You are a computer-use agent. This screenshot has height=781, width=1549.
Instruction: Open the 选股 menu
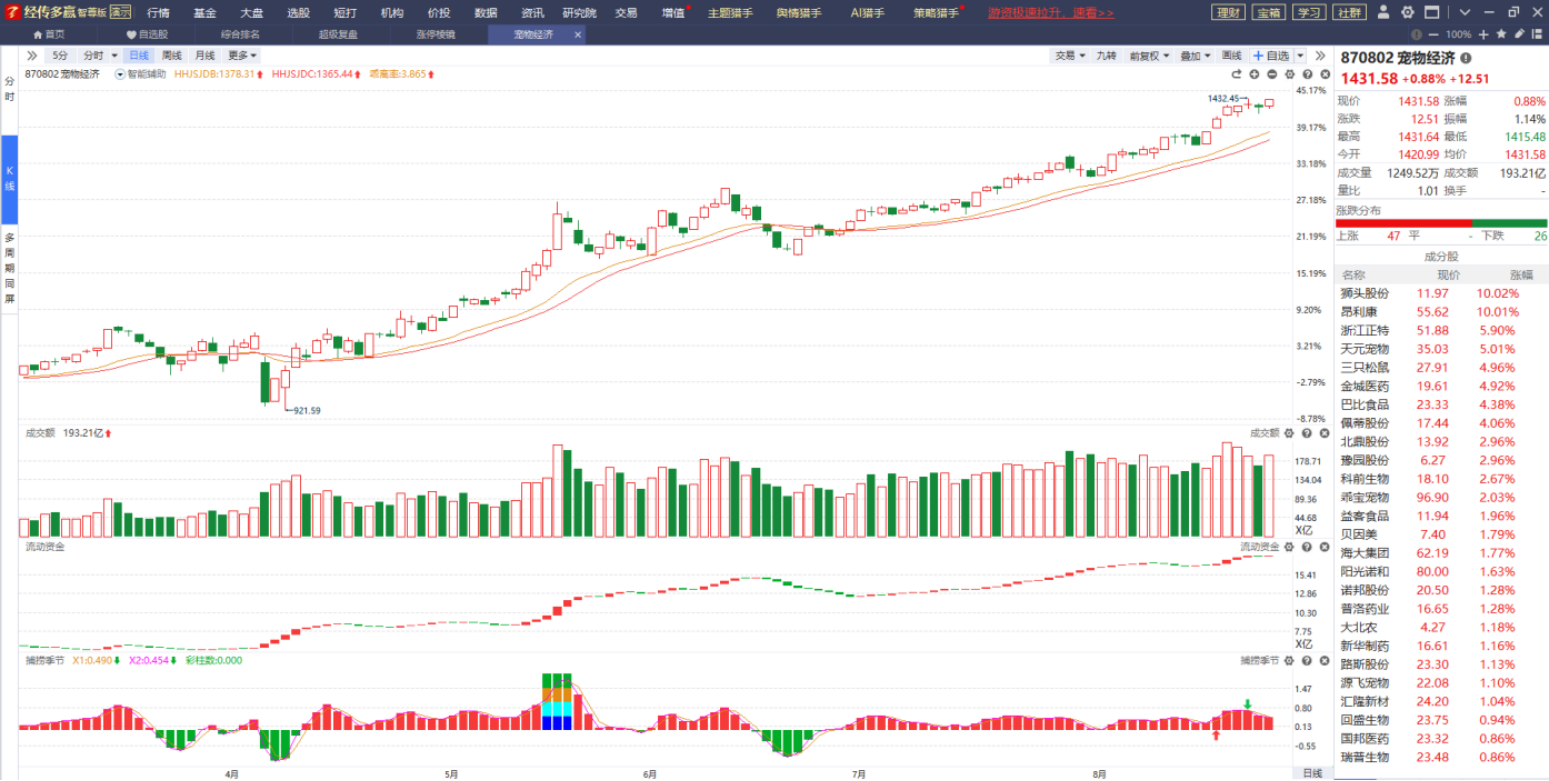(298, 13)
